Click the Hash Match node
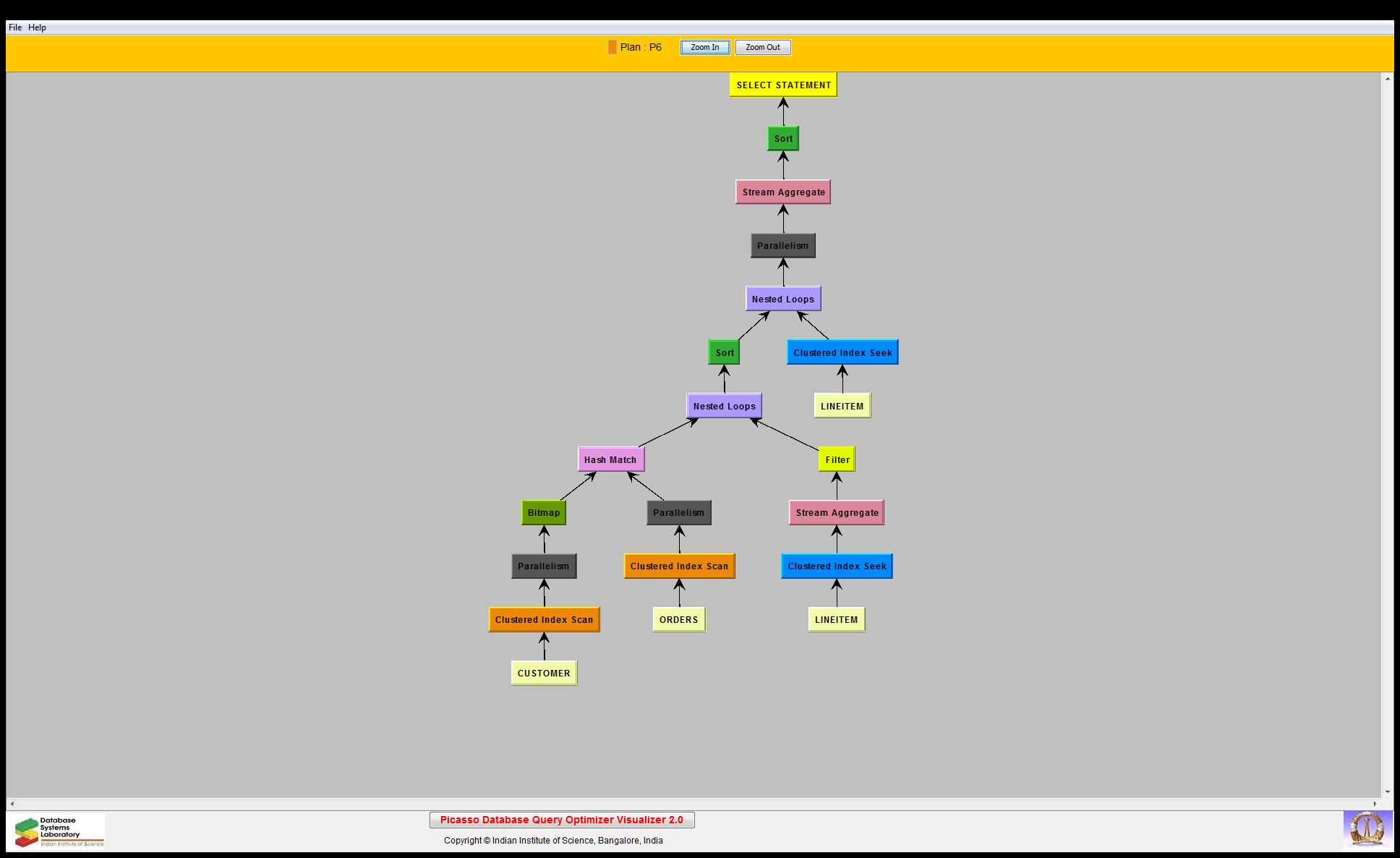 (x=610, y=459)
